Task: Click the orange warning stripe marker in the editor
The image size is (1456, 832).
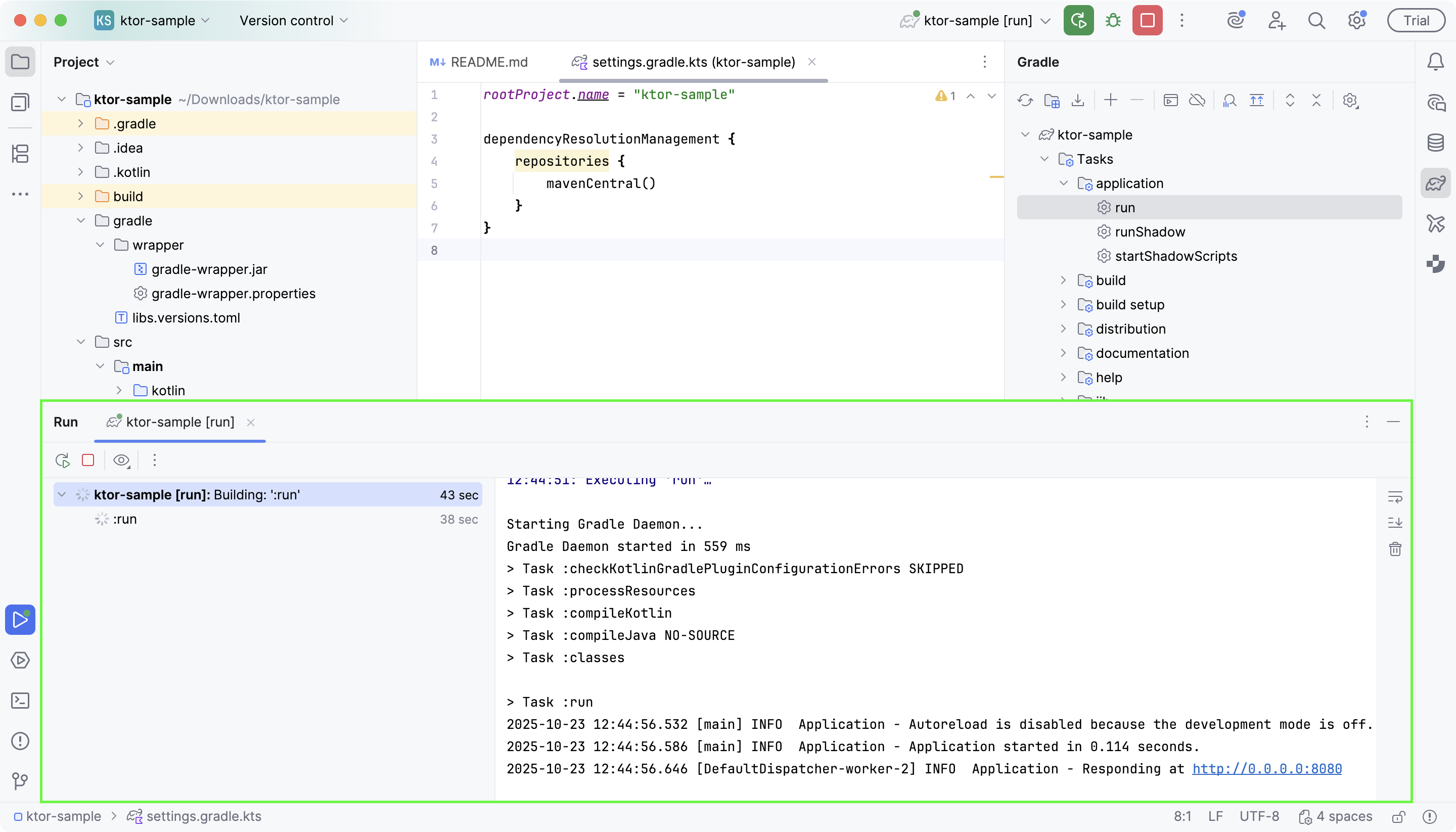Action: coord(996,177)
